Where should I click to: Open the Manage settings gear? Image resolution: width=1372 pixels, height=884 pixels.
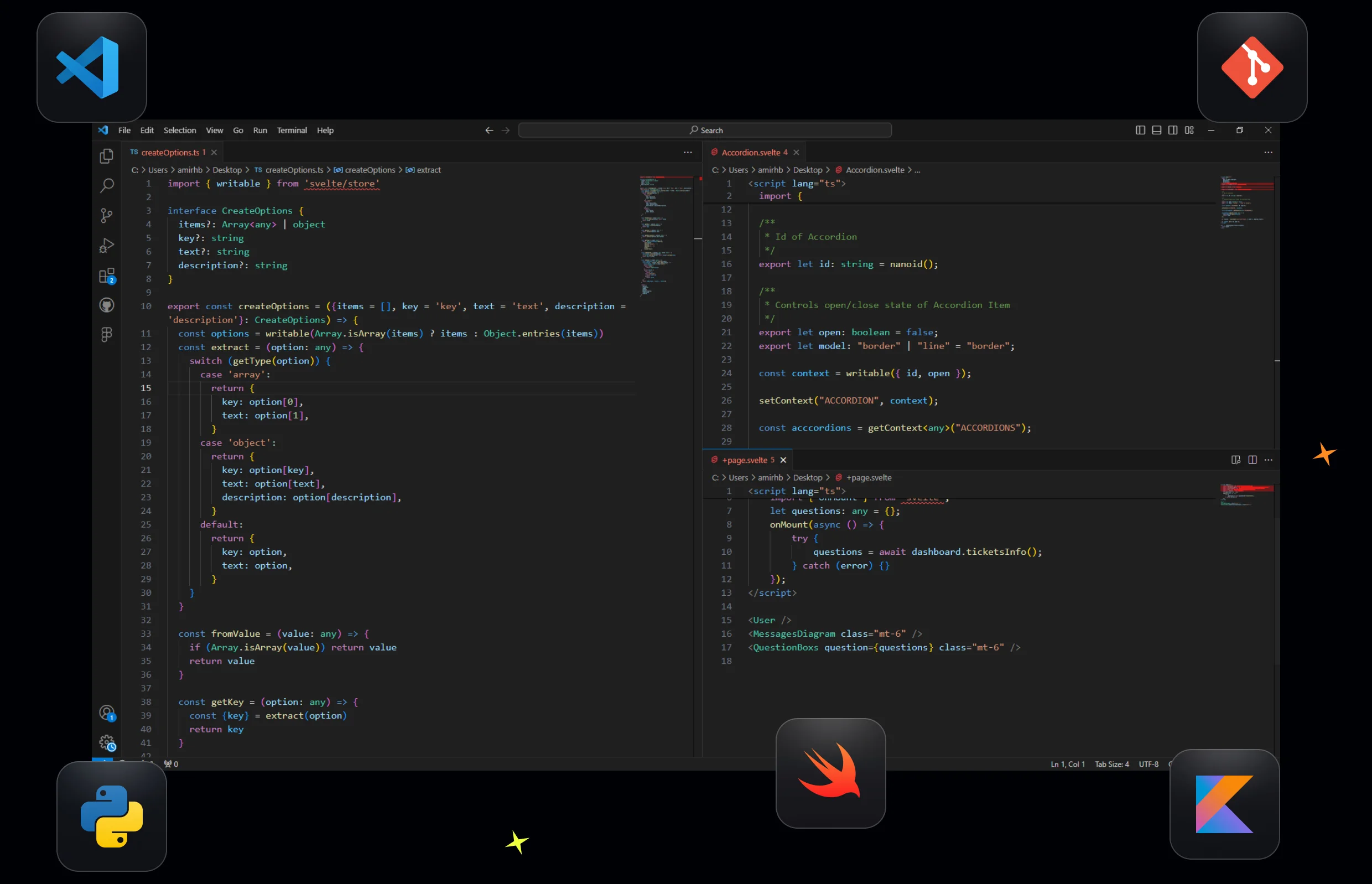pyautogui.click(x=107, y=742)
